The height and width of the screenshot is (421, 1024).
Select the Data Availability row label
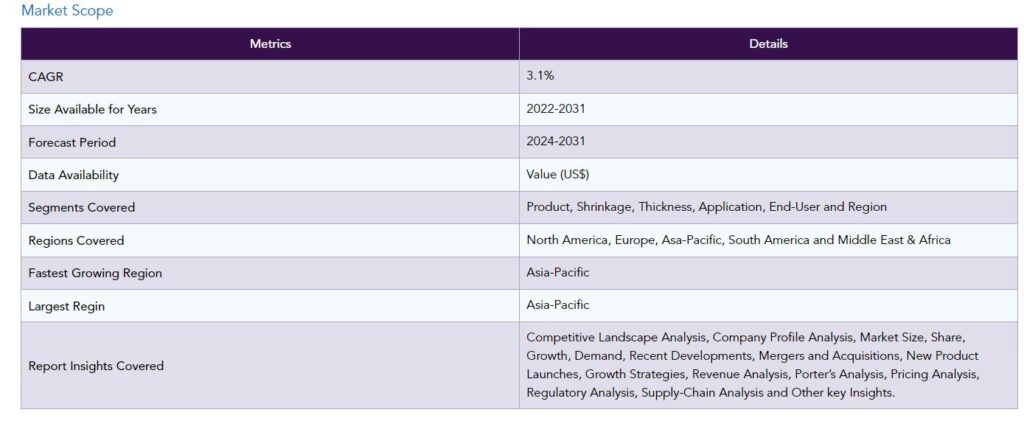[74, 175]
